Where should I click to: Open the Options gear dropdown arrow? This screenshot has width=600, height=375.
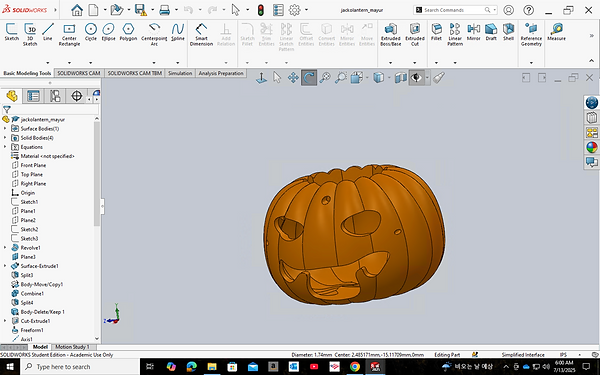[x=306, y=10]
